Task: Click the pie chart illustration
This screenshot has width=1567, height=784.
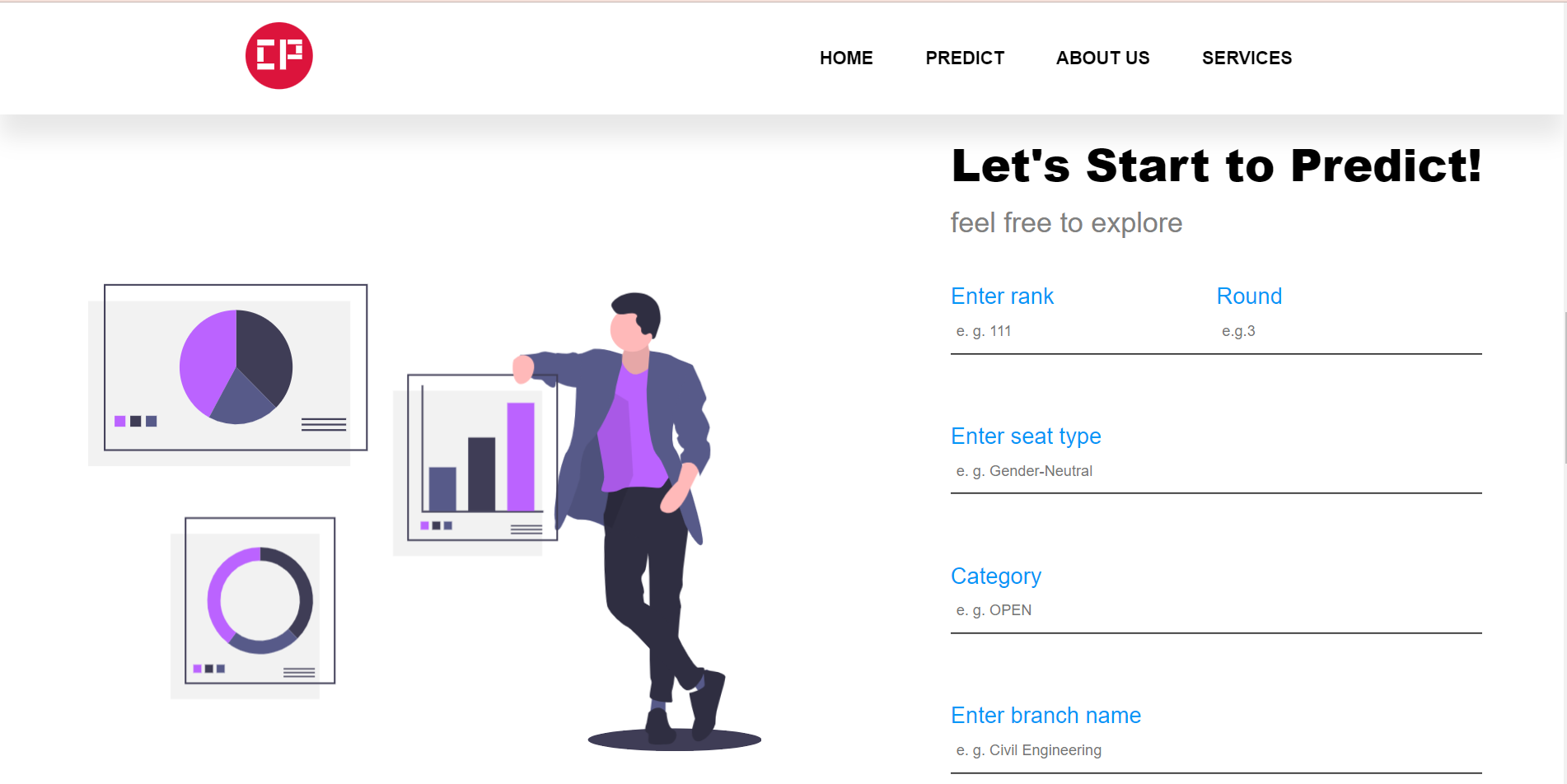Action: pyautogui.click(x=236, y=368)
